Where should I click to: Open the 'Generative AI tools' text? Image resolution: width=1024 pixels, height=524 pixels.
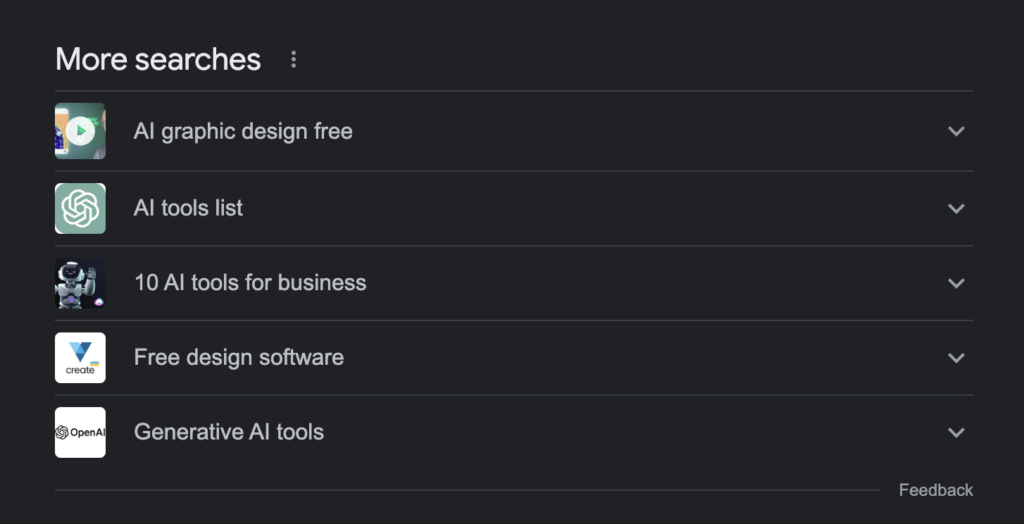point(229,432)
